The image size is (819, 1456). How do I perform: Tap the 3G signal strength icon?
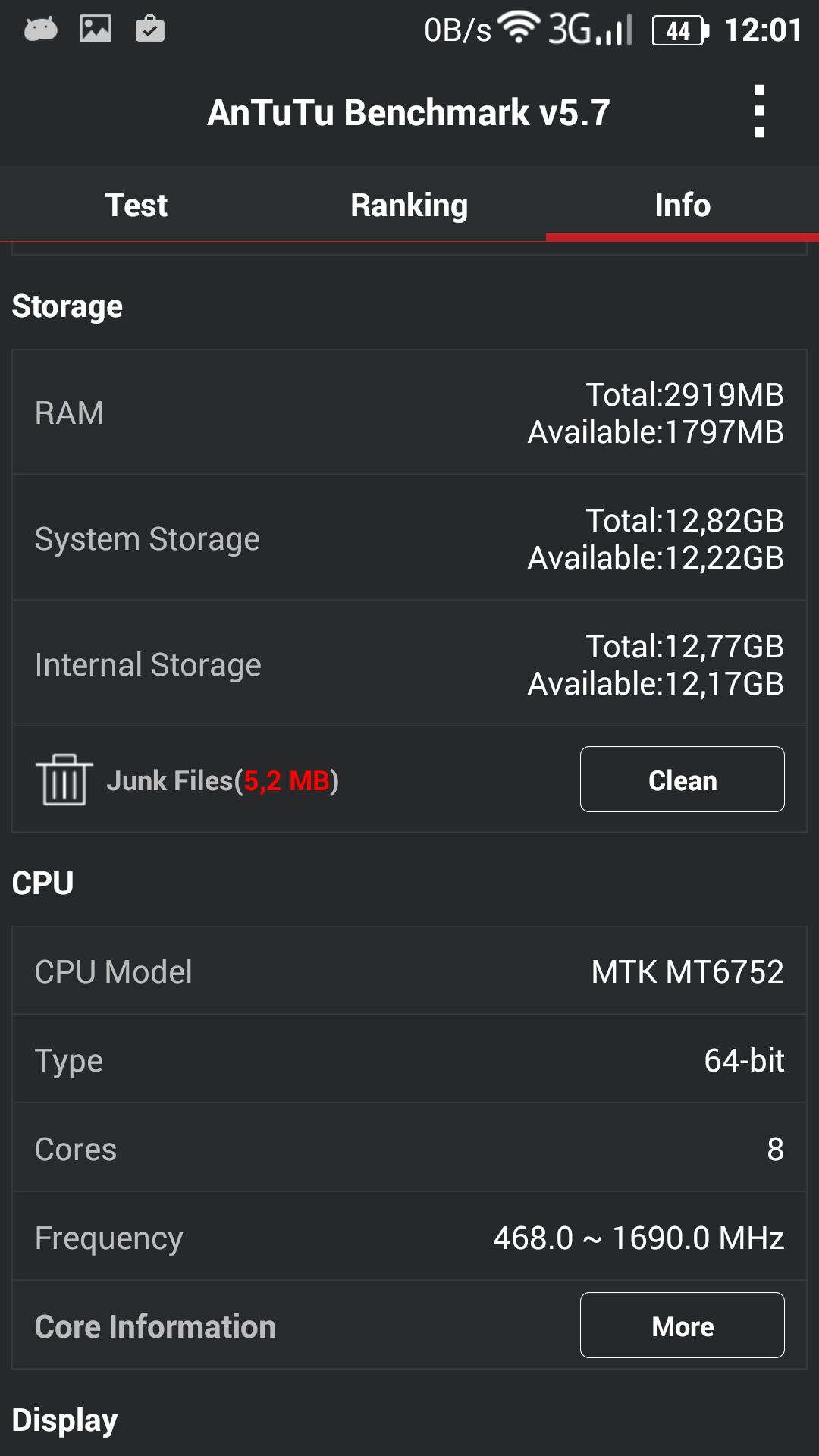click(591, 30)
